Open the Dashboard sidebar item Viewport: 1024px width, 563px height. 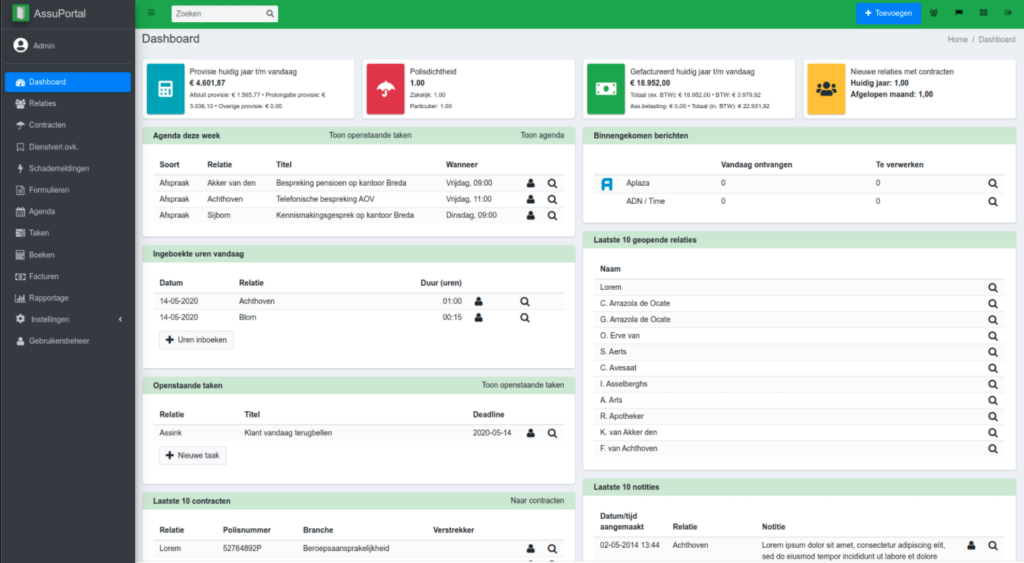[x=68, y=82]
